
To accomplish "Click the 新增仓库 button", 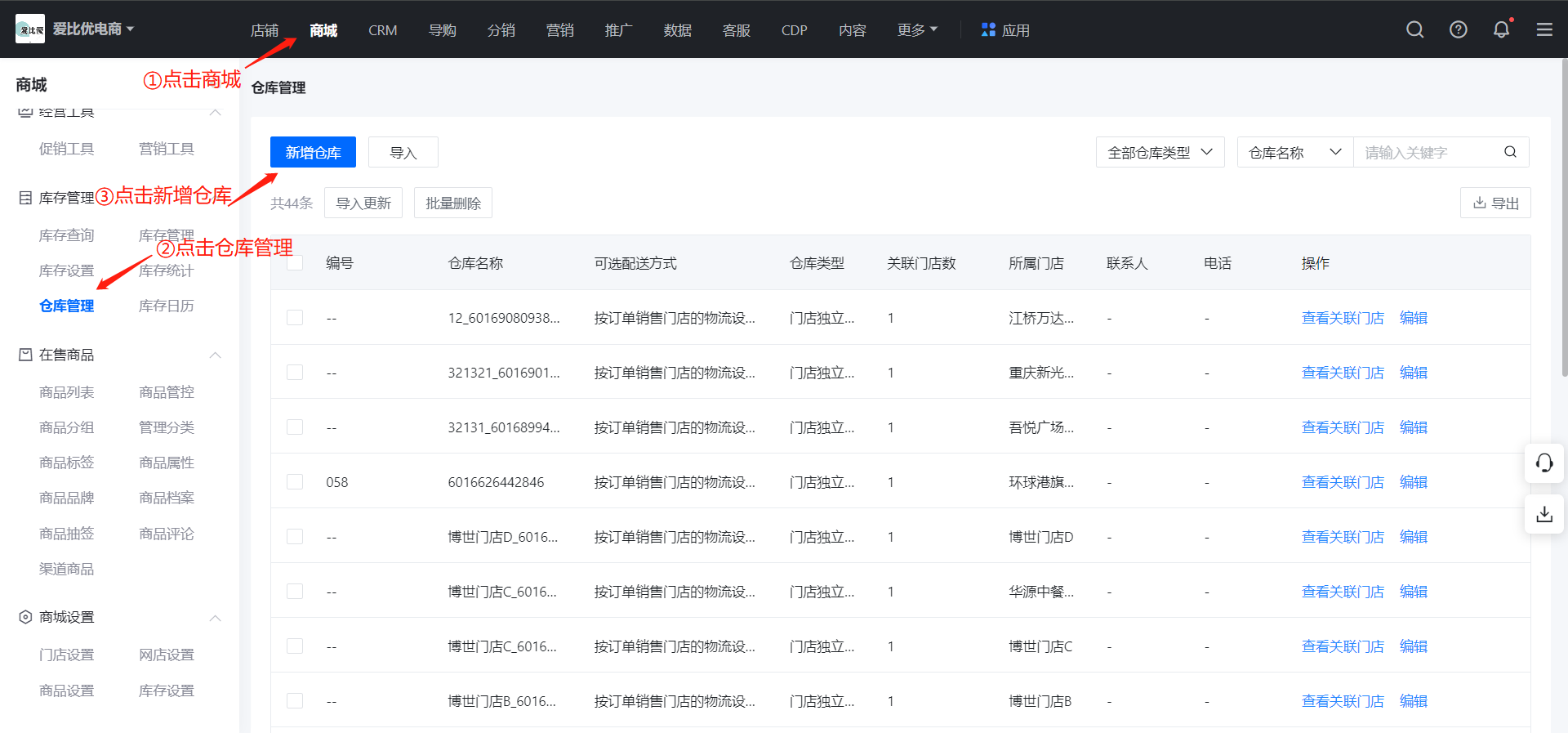I will click(313, 152).
